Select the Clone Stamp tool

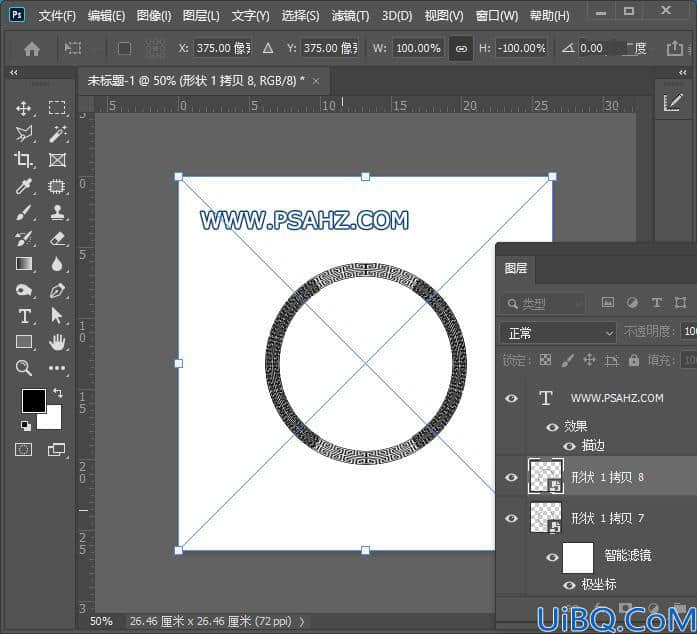coord(57,213)
